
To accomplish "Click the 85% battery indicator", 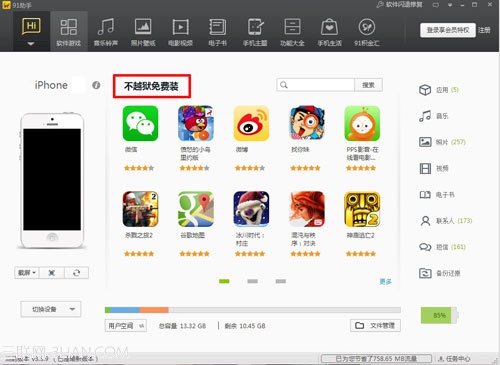I will [439, 315].
